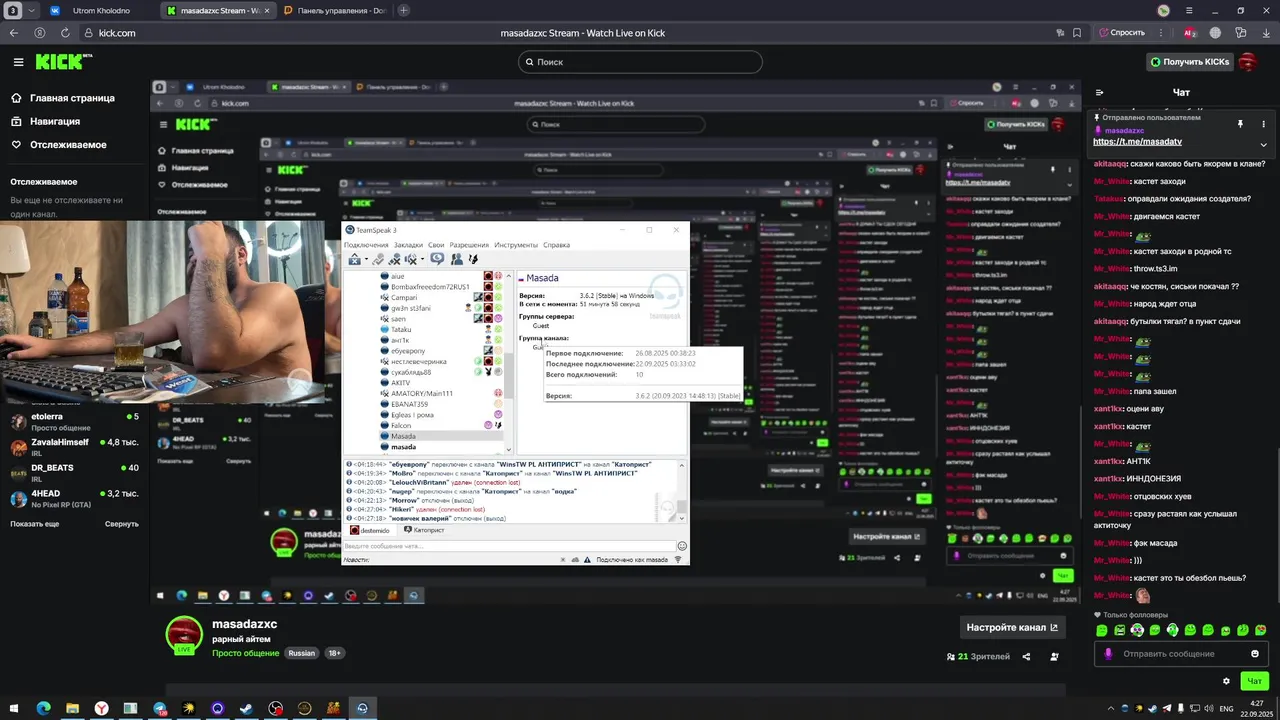Open recommended channel 4HEAD
This screenshot has width=1280, height=720.
74,499
